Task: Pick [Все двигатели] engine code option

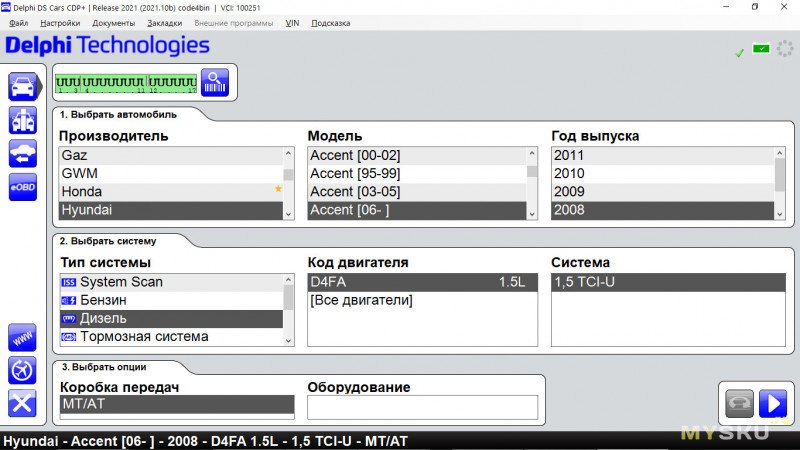Action: click(422, 300)
